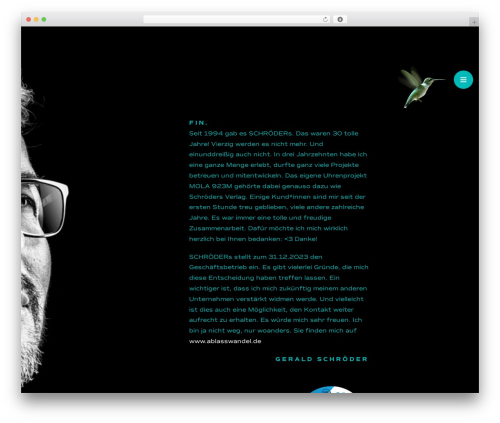Minimize the window with the yellow button

click(36, 20)
